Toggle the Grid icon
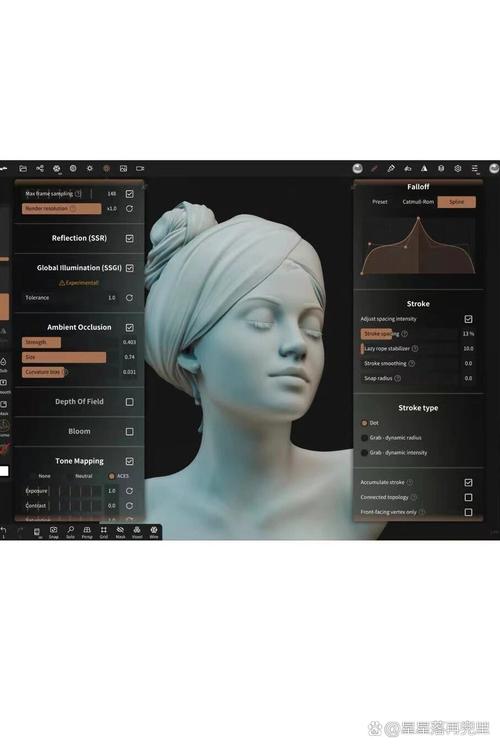The width and height of the screenshot is (500, 747). [x=104, y=532]
